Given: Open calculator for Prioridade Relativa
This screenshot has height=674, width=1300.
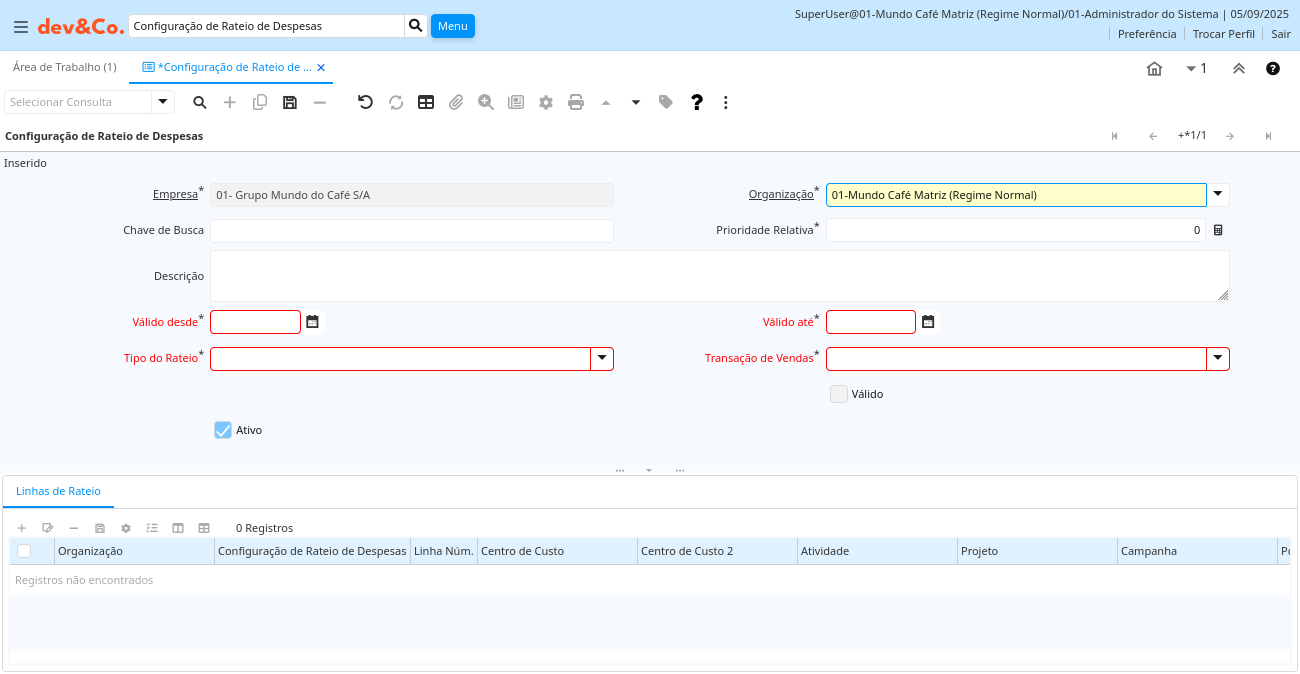Looking at the screenshot, I should (x=1218, y=230).
